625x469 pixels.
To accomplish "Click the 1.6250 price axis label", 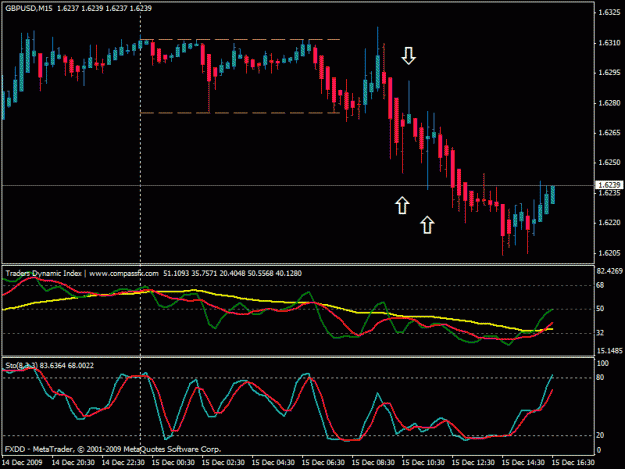I will click(x=609, y=163).
